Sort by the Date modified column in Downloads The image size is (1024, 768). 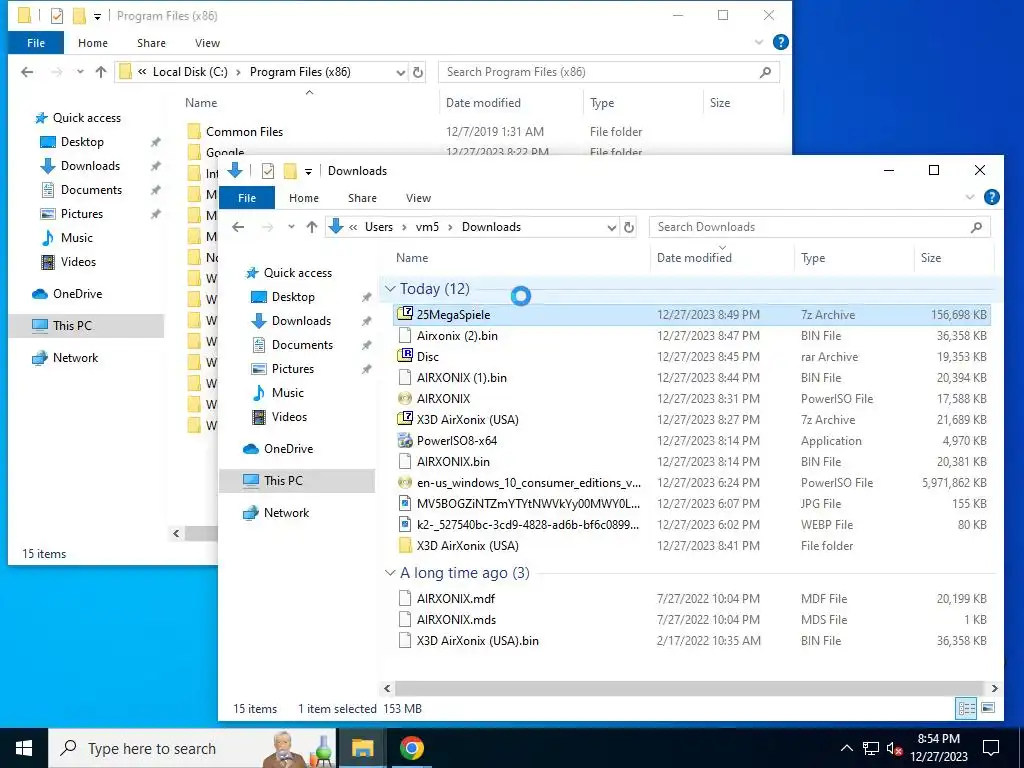[694, 258]
